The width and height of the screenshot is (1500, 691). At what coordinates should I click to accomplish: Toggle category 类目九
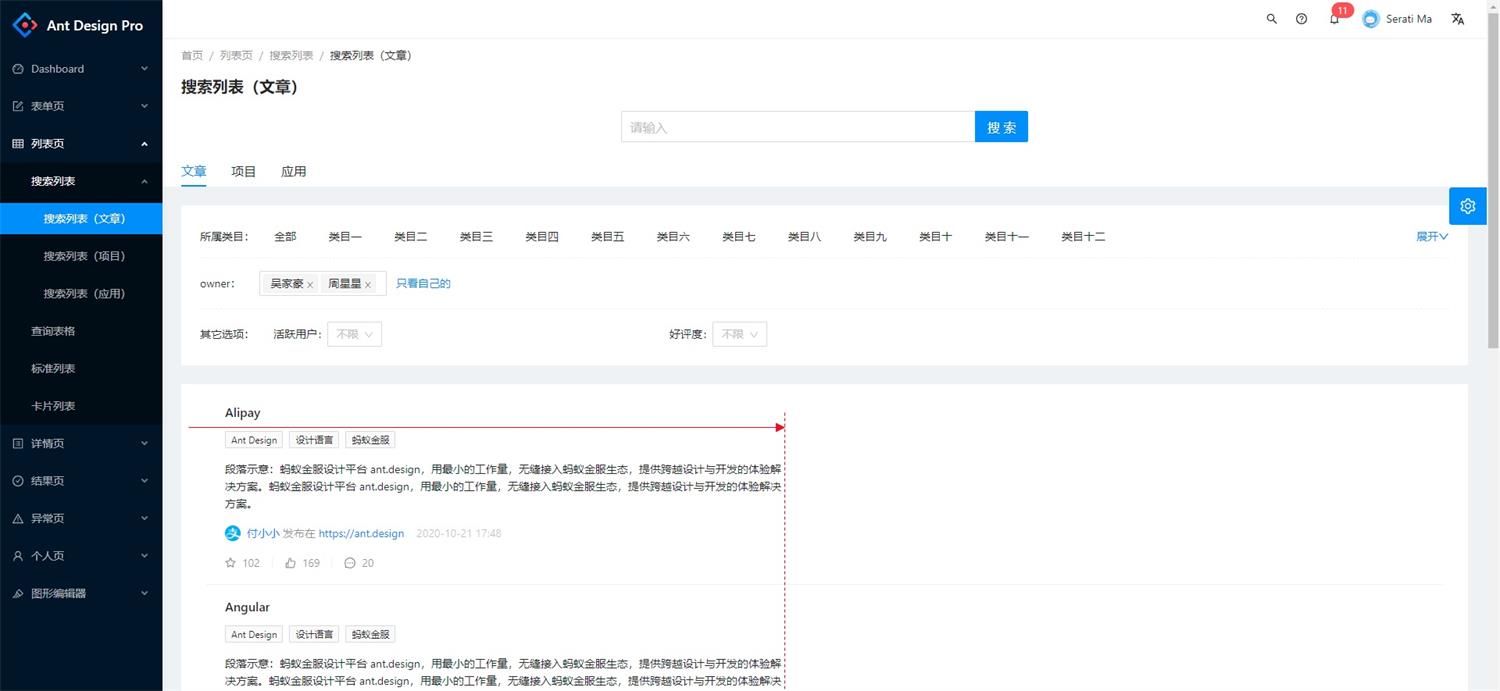click(x=870, y=237)
